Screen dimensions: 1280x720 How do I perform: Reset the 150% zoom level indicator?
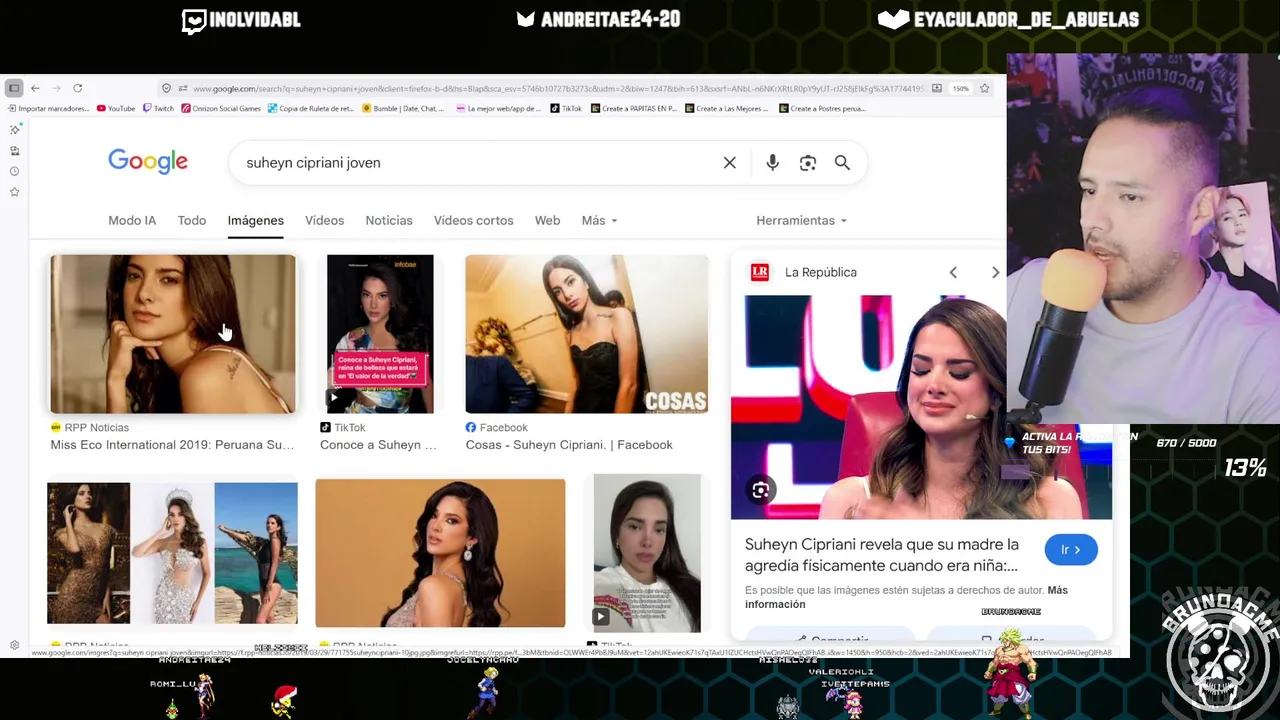click(x=960, y=88)
